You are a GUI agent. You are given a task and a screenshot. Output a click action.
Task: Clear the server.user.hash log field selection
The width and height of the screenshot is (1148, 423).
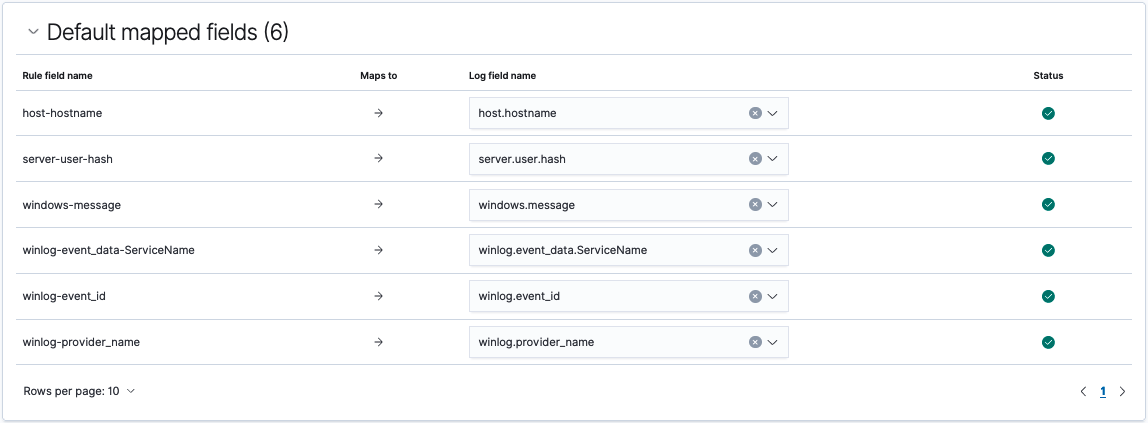coord(755,159)
